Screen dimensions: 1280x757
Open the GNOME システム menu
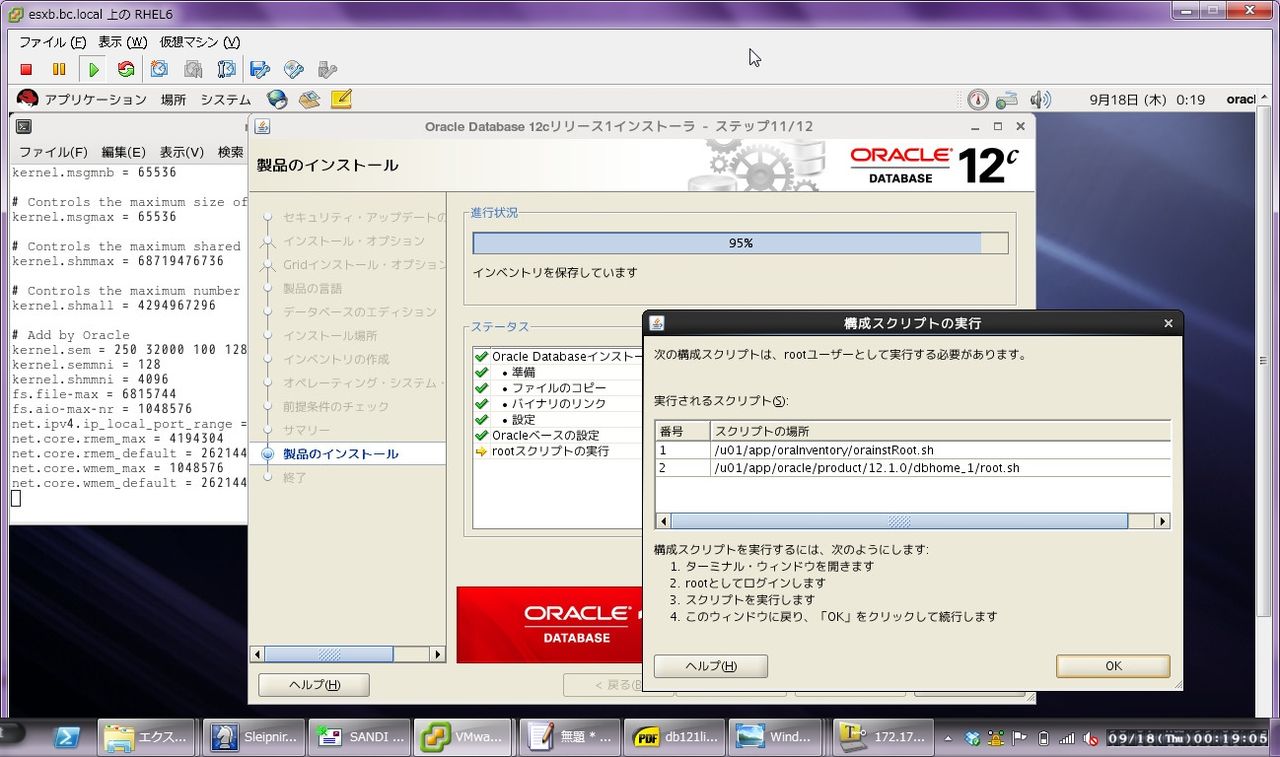225,100
